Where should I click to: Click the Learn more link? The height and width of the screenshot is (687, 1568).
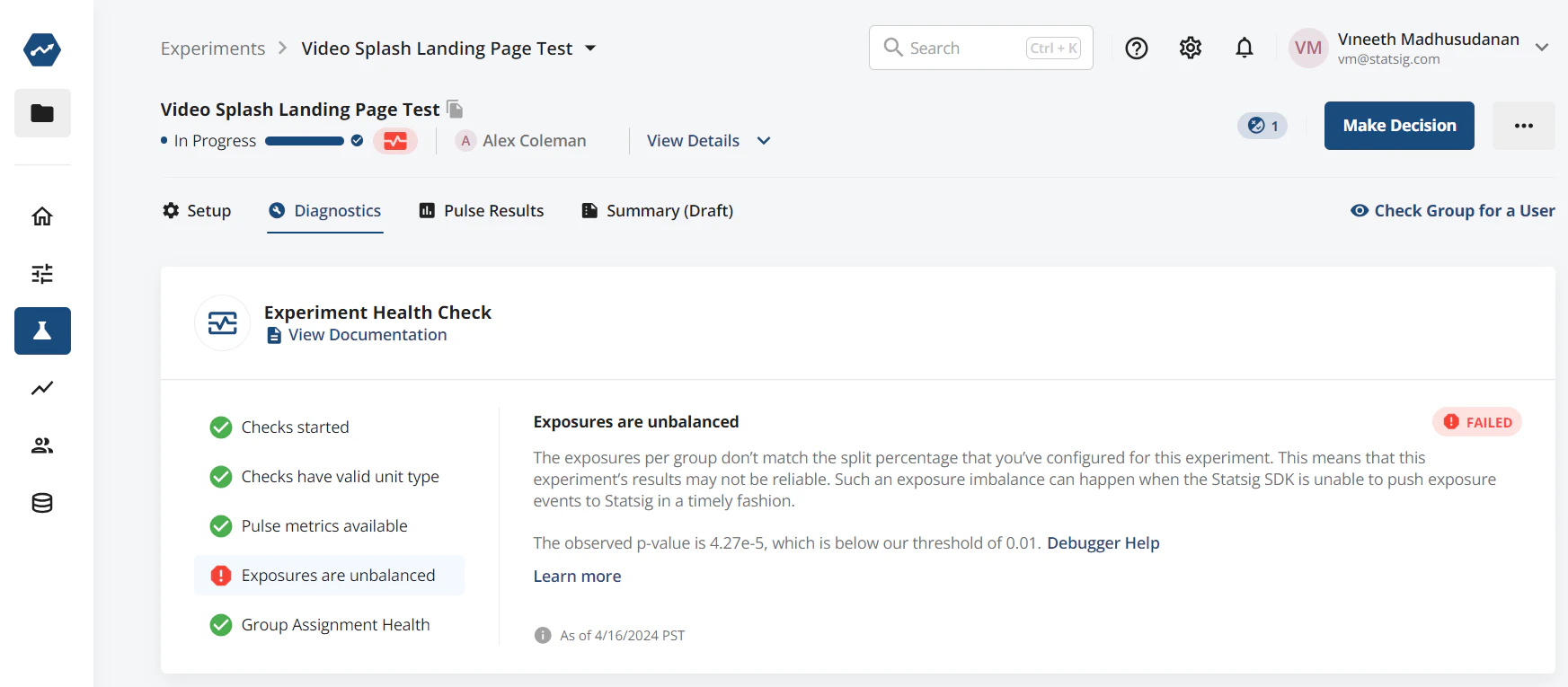coord(577,577)
